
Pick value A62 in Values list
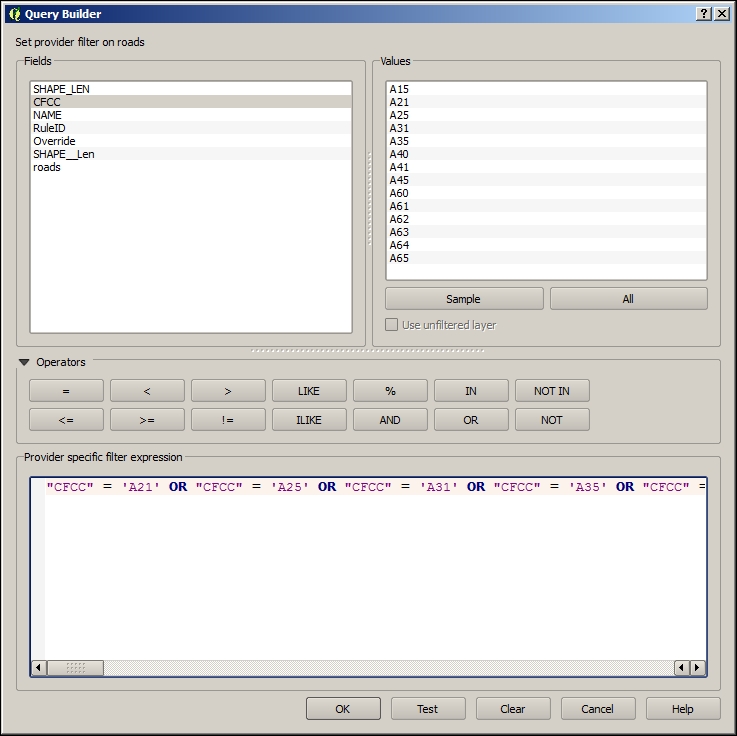[x=547, y=219]
